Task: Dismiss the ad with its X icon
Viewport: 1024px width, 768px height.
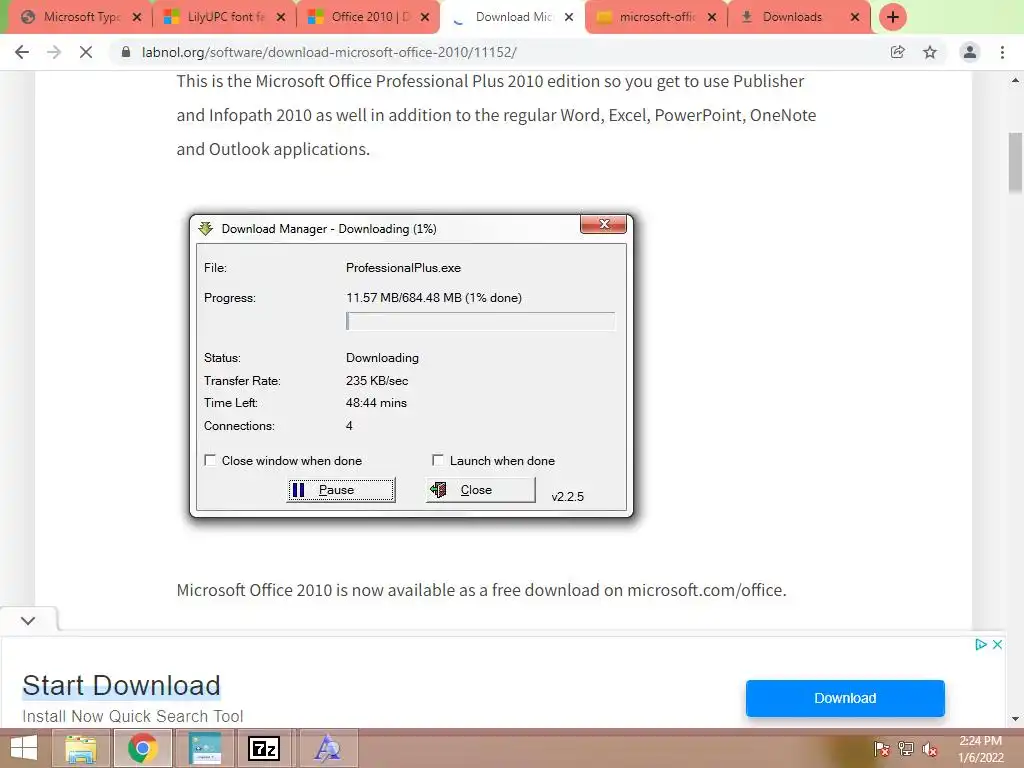Action: (997, 645)
